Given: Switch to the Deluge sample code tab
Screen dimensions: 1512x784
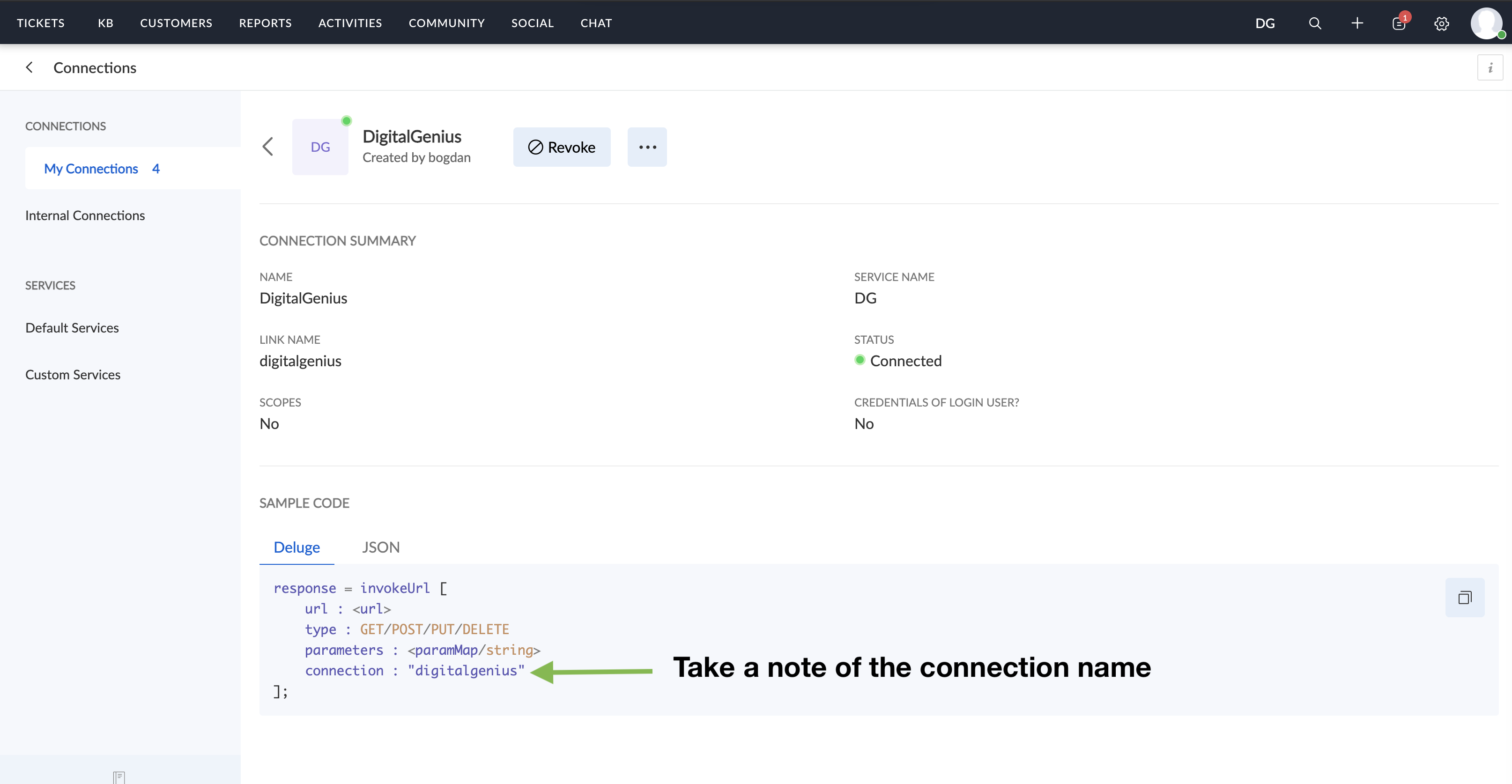Looking at the screenshot, I should pos(297,547).
